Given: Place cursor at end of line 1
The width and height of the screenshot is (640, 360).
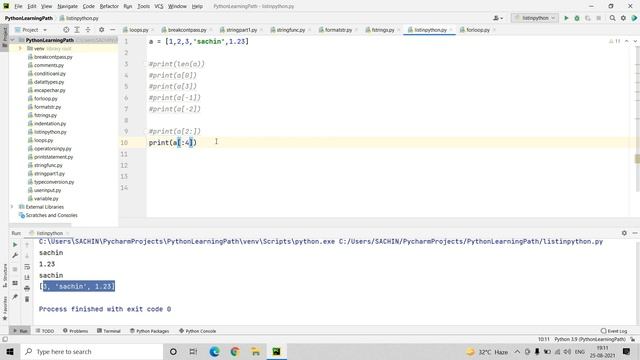Looking at the screenshot, I should point(249,42).
